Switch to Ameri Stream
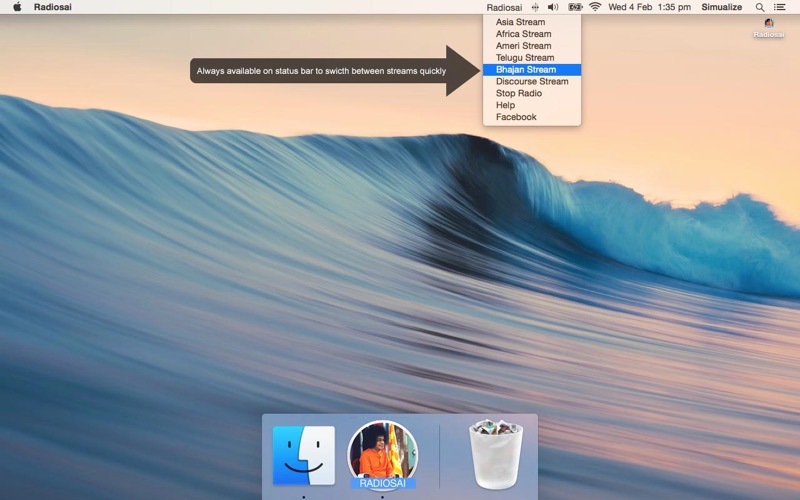This screenshot has height=500, width=800. click(x=523, y=46)
